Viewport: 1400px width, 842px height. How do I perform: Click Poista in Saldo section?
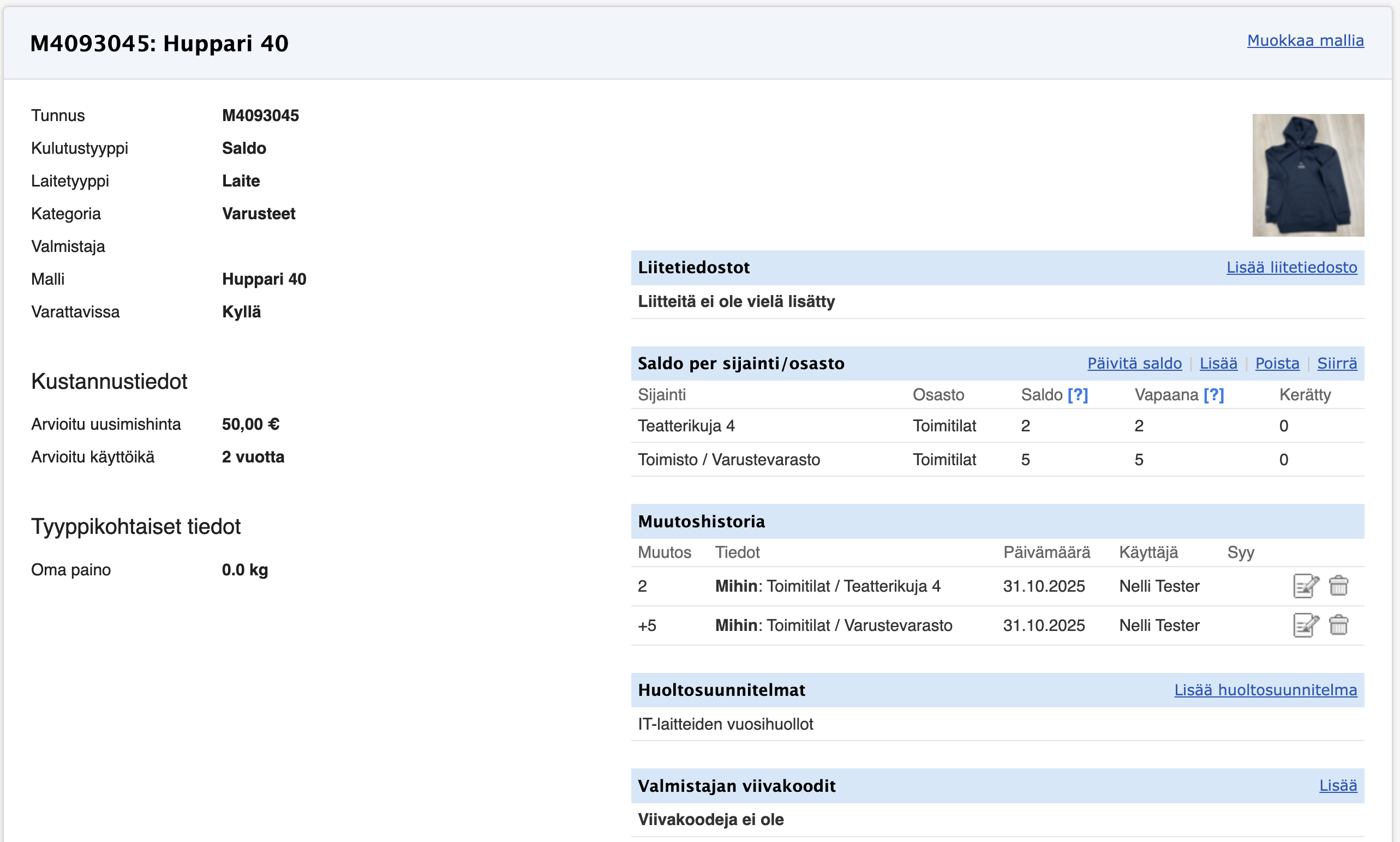click(1276, 363)
